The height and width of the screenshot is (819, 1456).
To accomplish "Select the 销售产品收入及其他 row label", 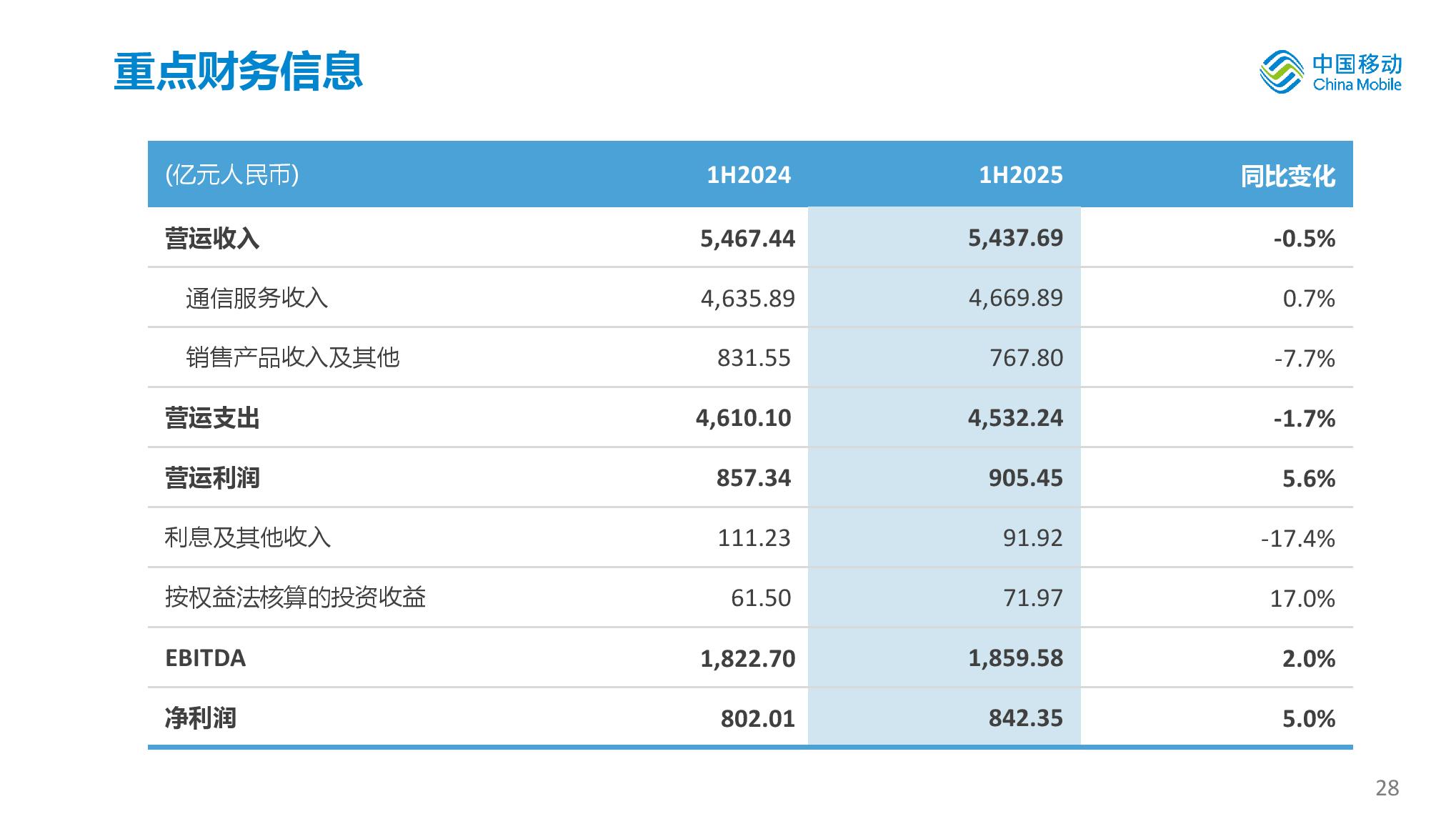I will point(292,357).
